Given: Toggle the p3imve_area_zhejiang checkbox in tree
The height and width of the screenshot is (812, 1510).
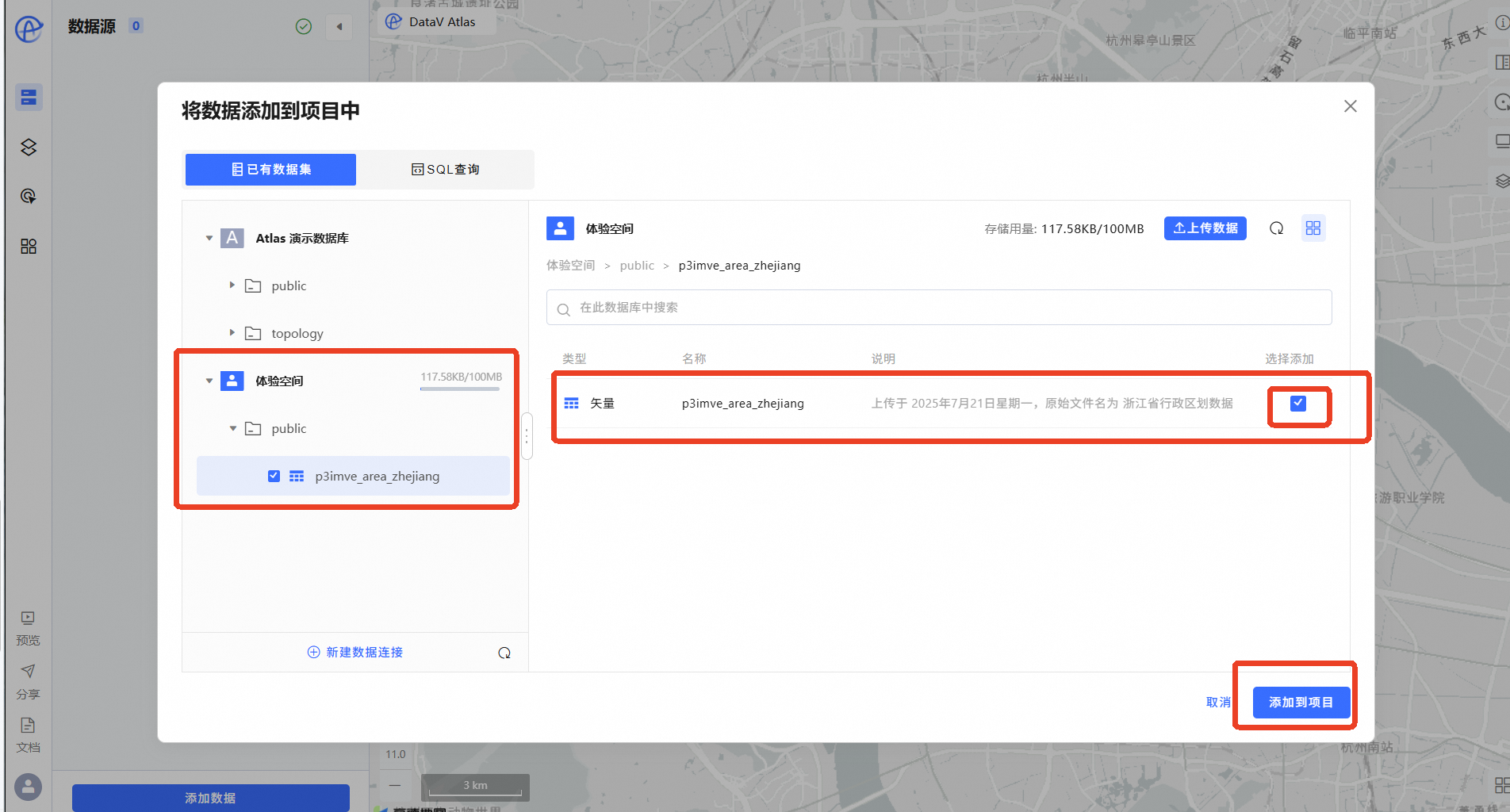Looking at the screenshot, I should pyautogui.click(x=274, y=476).
